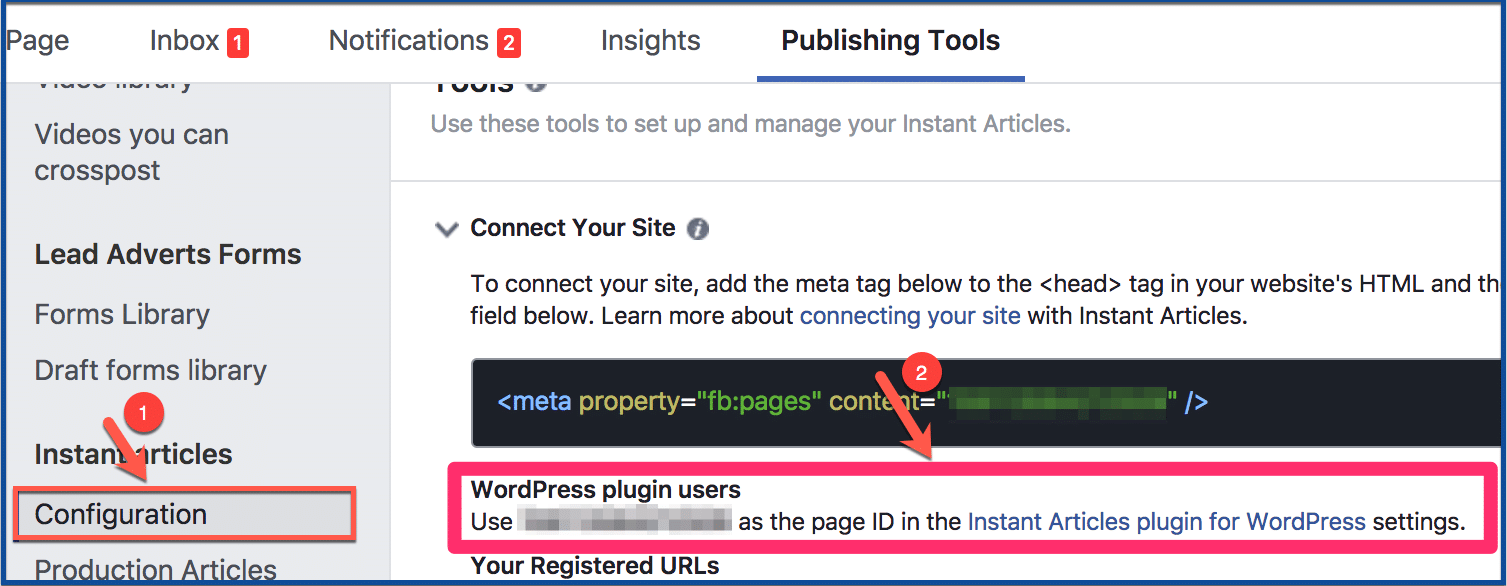Select the Publishing Tools tab
Viewport: 1507px width, 586px height.
point(891,41)
